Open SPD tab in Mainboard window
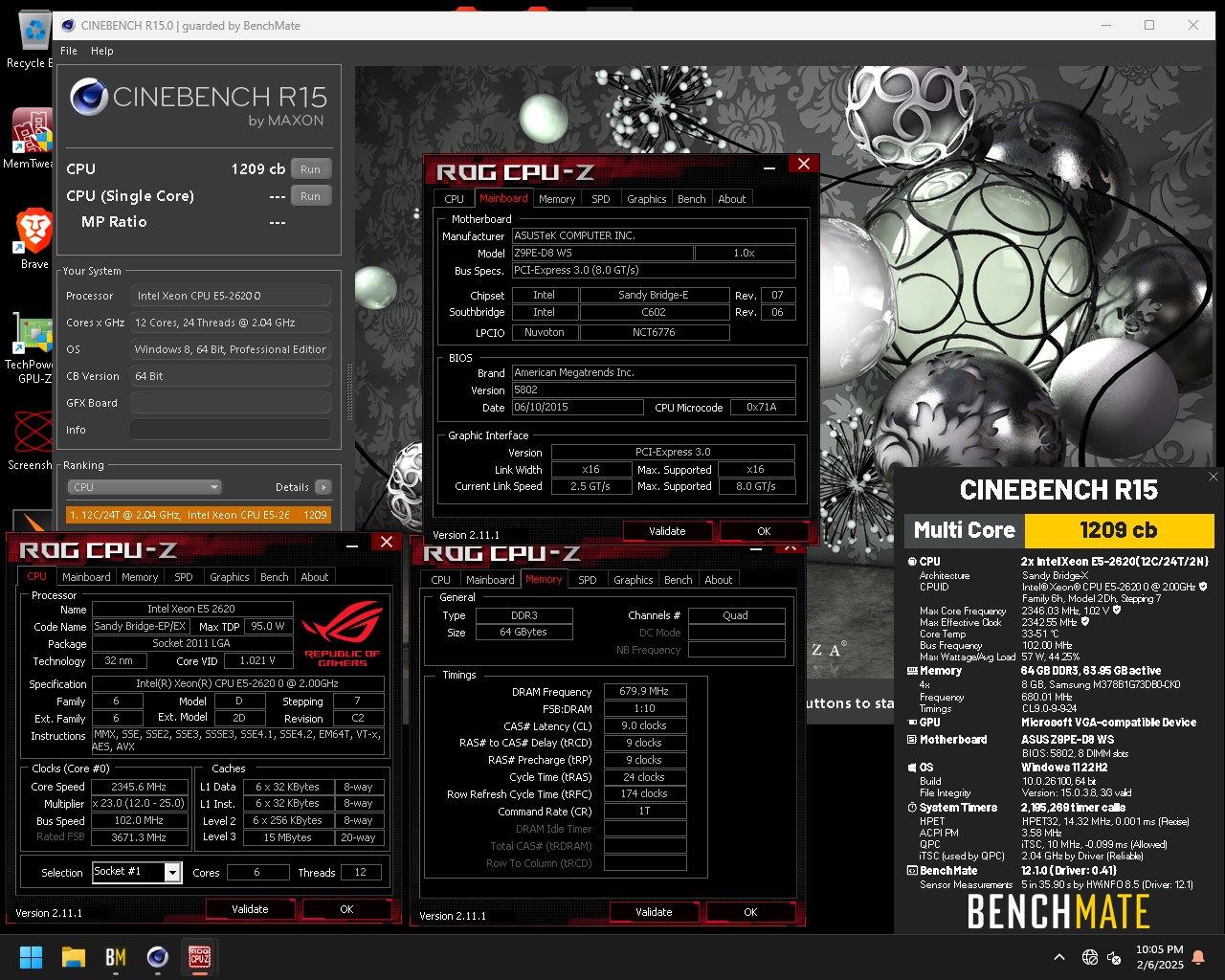Image resolution: width=1225 pixels, height=980 pixels. click(601, 199)
